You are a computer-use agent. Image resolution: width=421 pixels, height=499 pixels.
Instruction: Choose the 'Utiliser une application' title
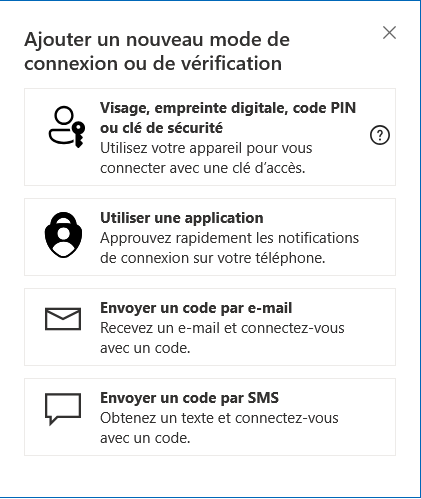182,218
